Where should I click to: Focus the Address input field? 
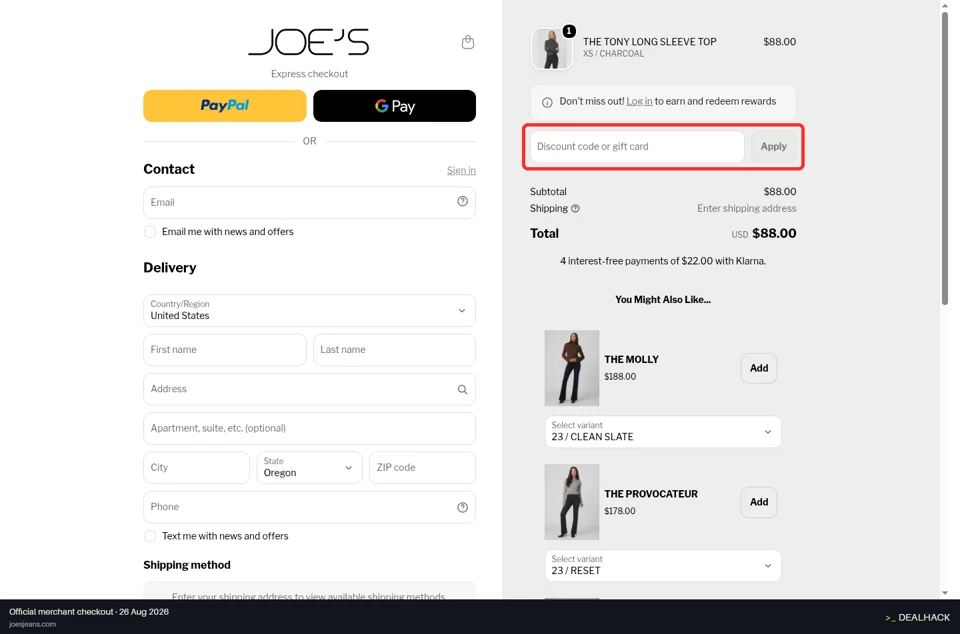309,389
